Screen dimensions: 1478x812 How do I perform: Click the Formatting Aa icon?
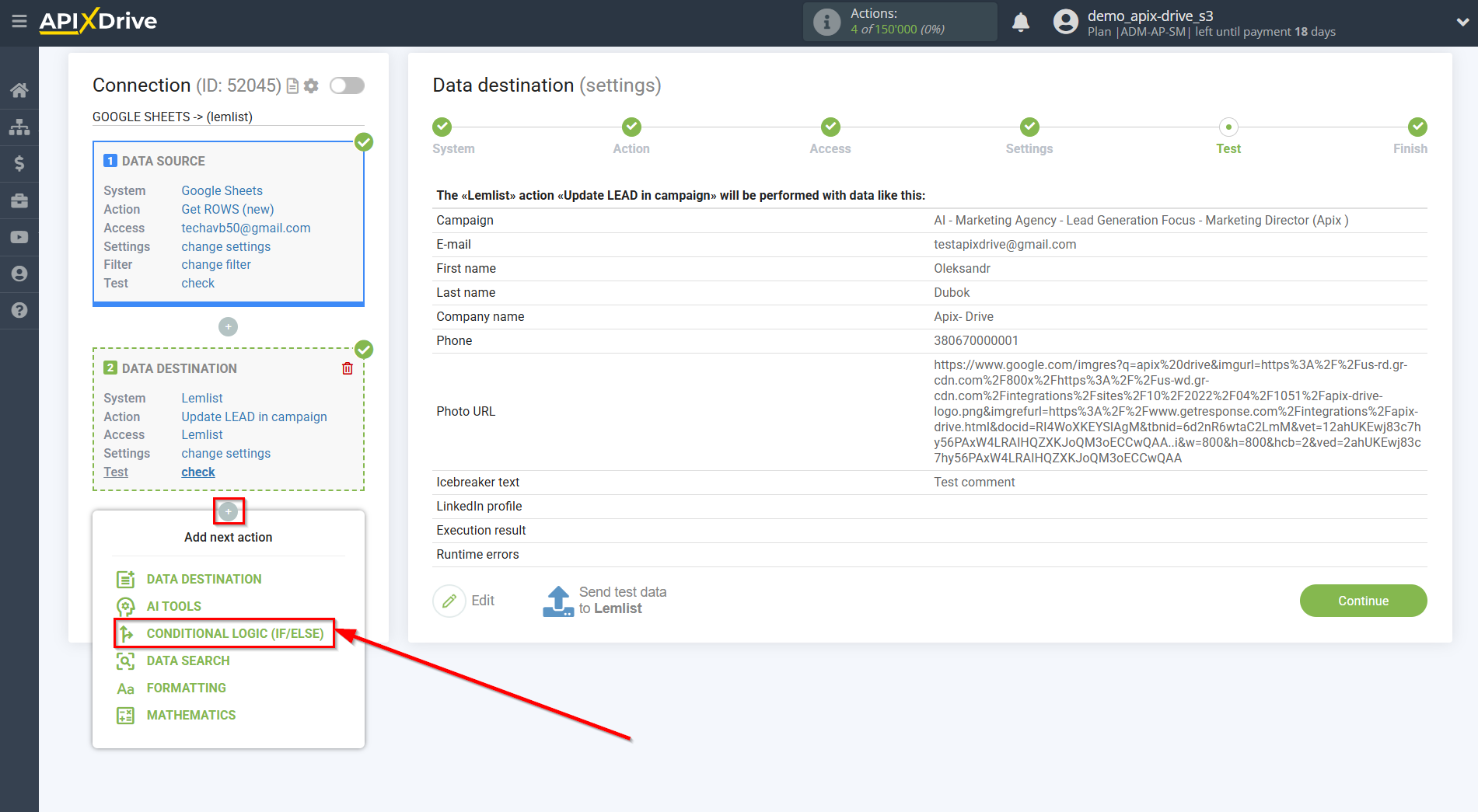(x=125, y=688)
